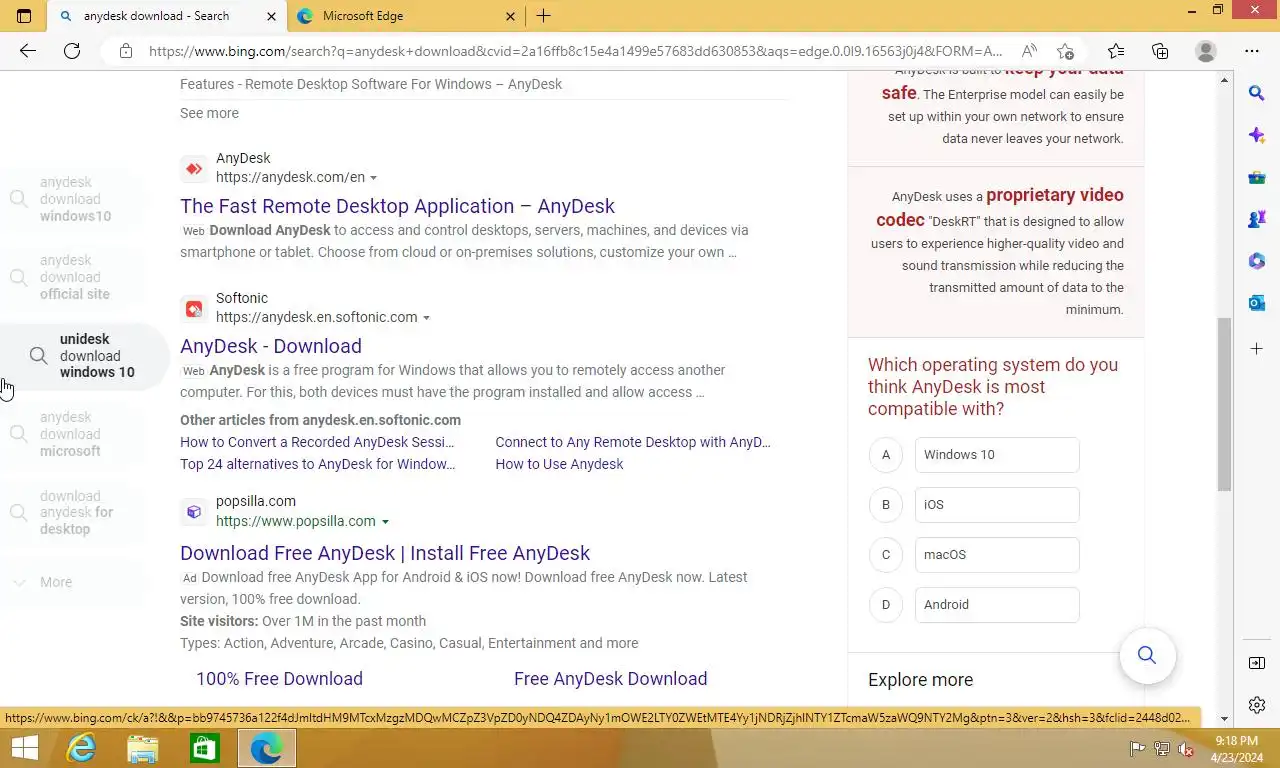Select answer iOS
1280x768 pixels.
(997, 504)
